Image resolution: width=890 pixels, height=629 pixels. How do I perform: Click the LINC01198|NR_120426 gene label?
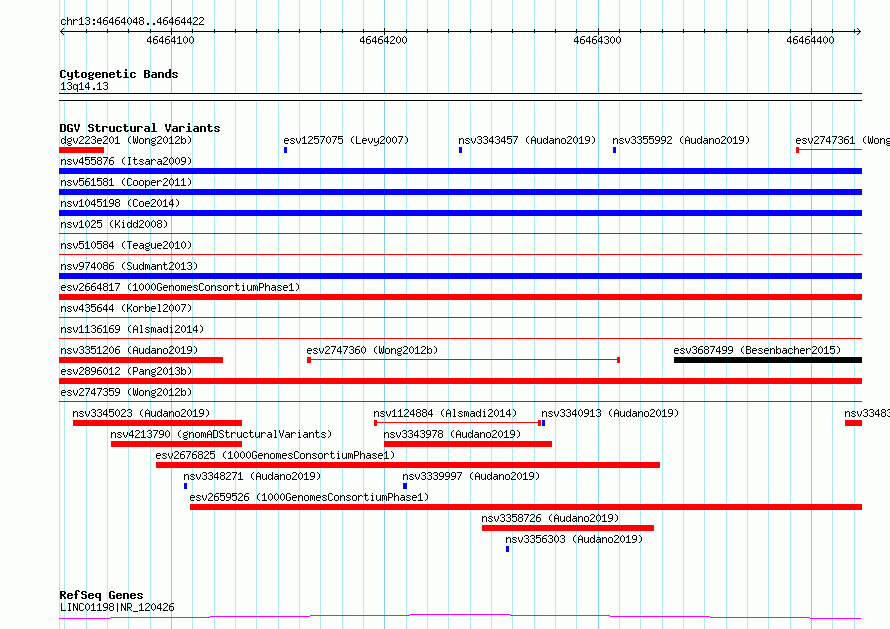tap(117, 607)
